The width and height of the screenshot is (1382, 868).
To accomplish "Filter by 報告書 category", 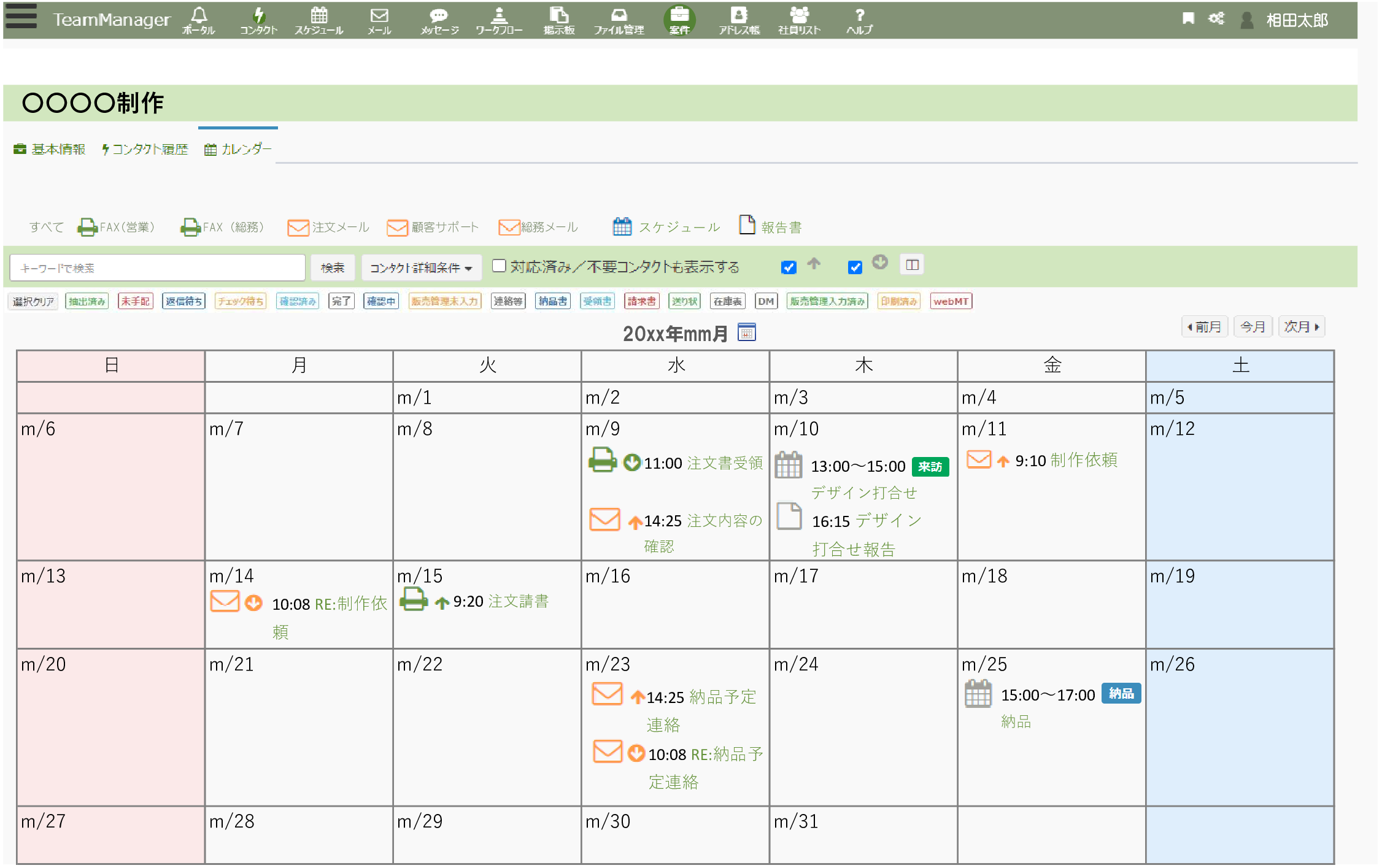I will click(770, 226).
